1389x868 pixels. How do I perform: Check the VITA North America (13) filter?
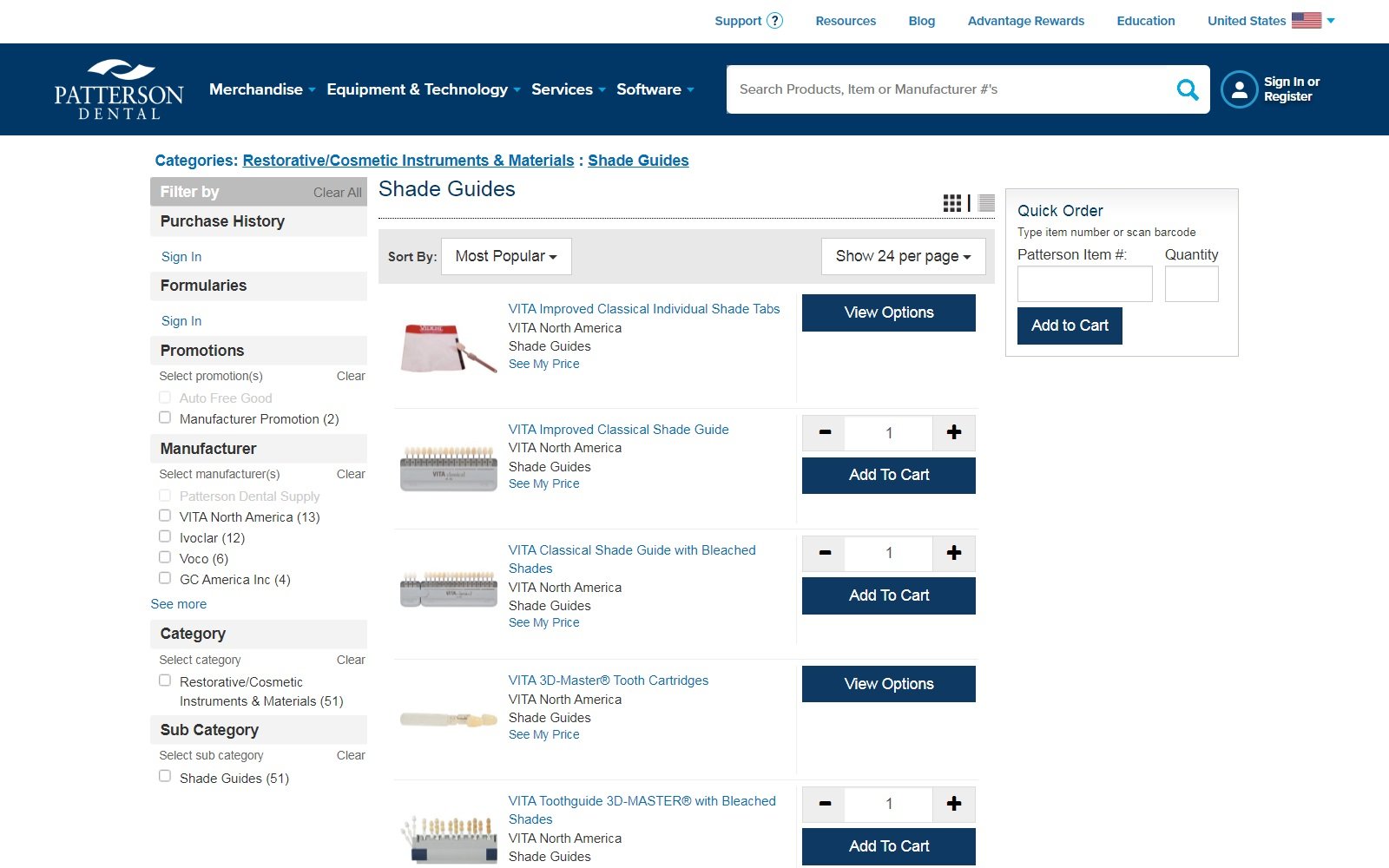[x=165, y=516]
